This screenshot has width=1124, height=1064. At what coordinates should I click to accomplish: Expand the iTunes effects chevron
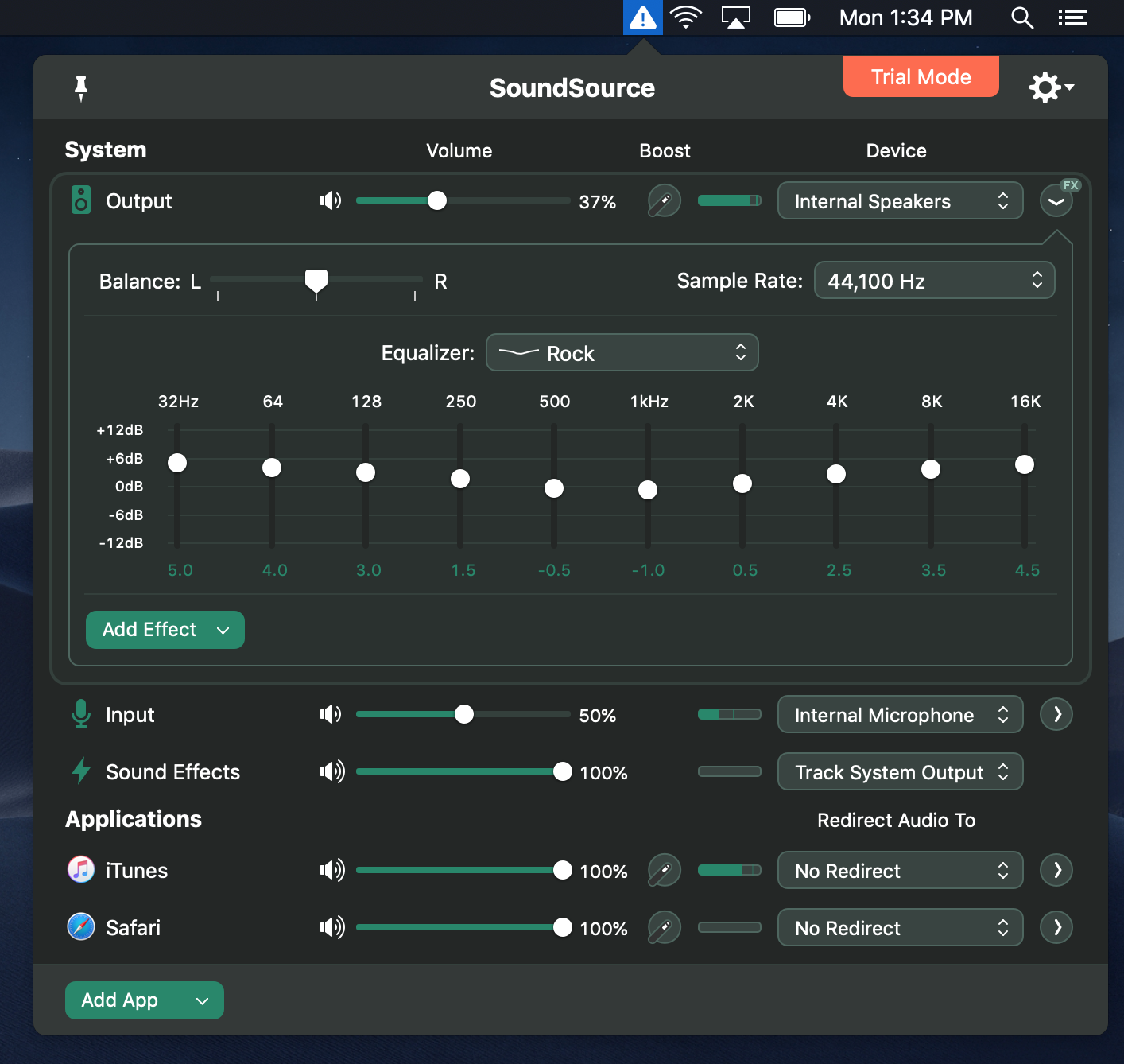click(x=1056, y=870)
